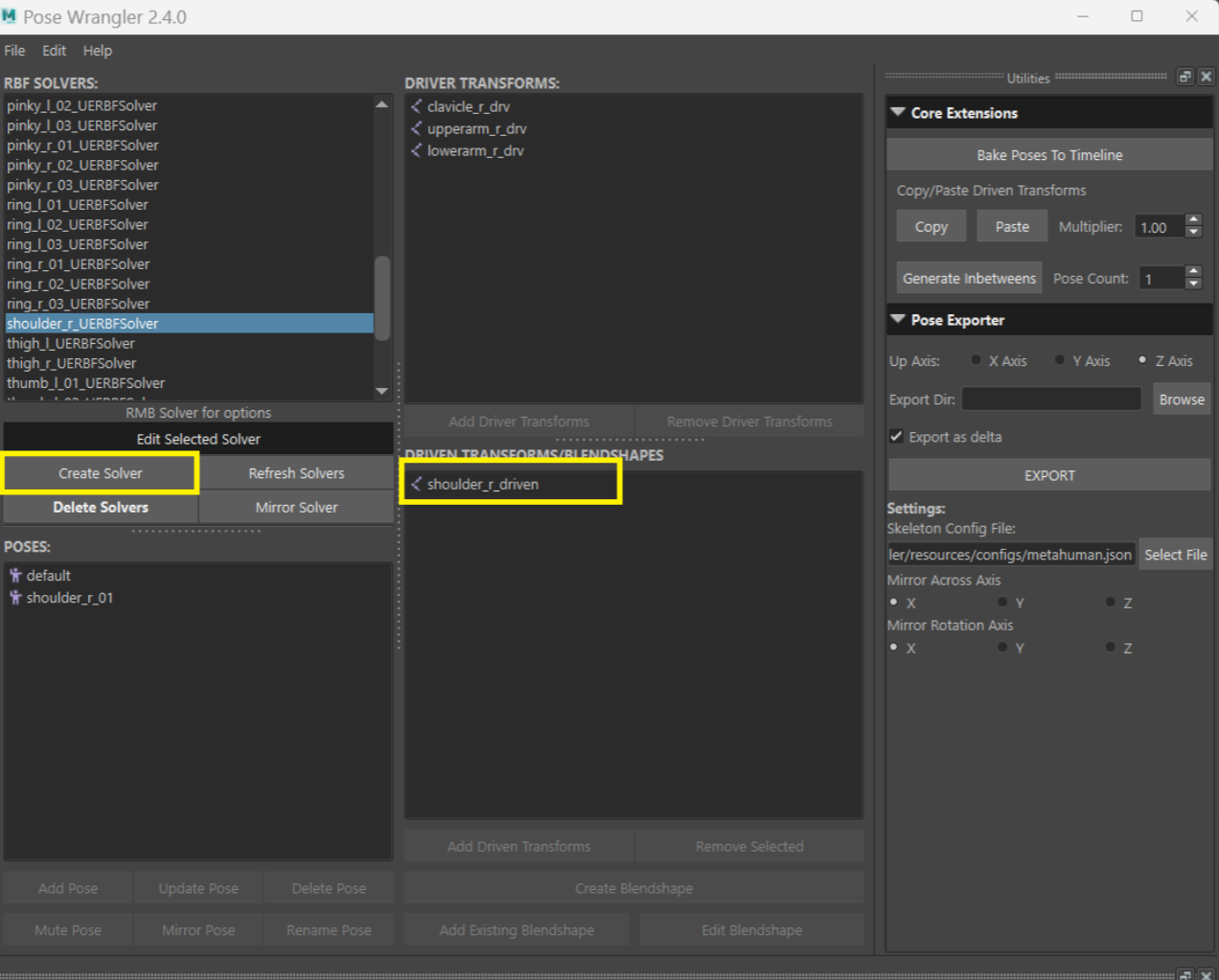Click the lowerarm_r_drv joint icon

coord(417,150)
